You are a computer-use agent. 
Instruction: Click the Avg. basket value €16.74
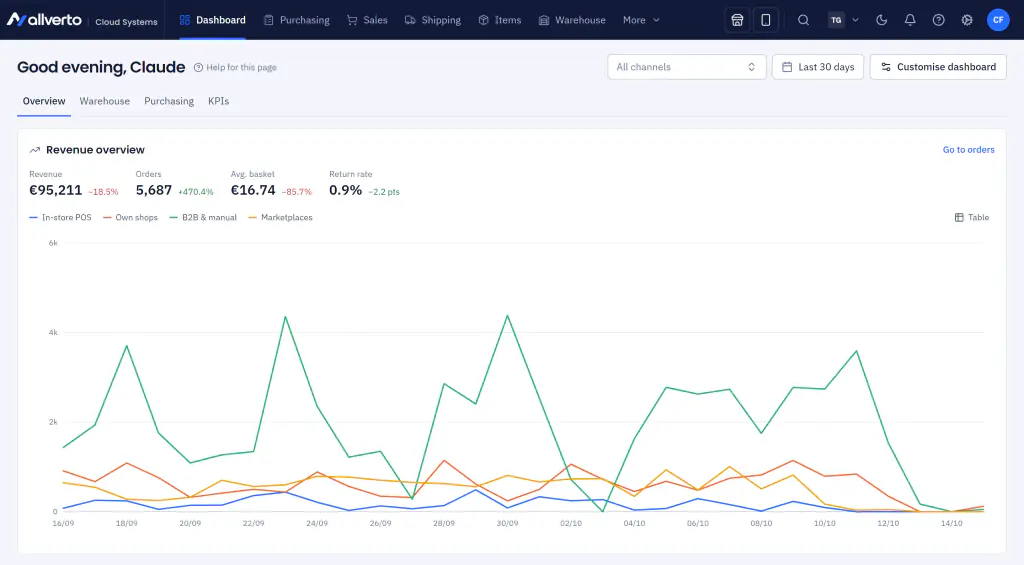pyautogui.click(x=253, y=190)
